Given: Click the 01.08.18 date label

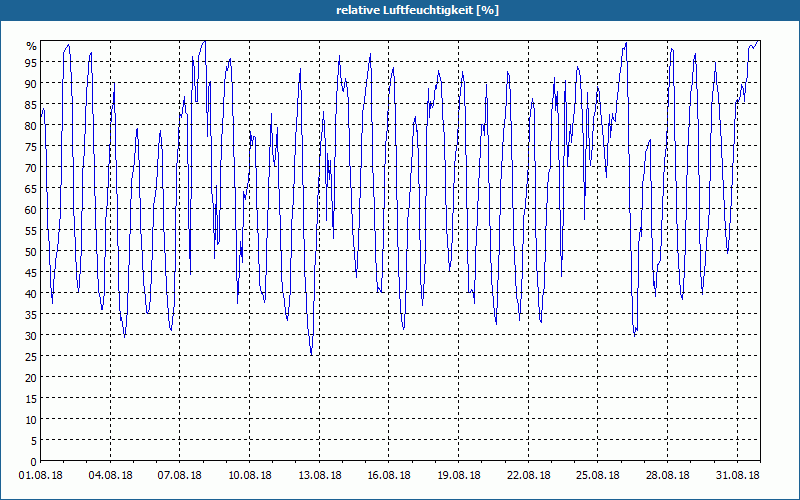Looking at the screenshot, I should (41, 475).
